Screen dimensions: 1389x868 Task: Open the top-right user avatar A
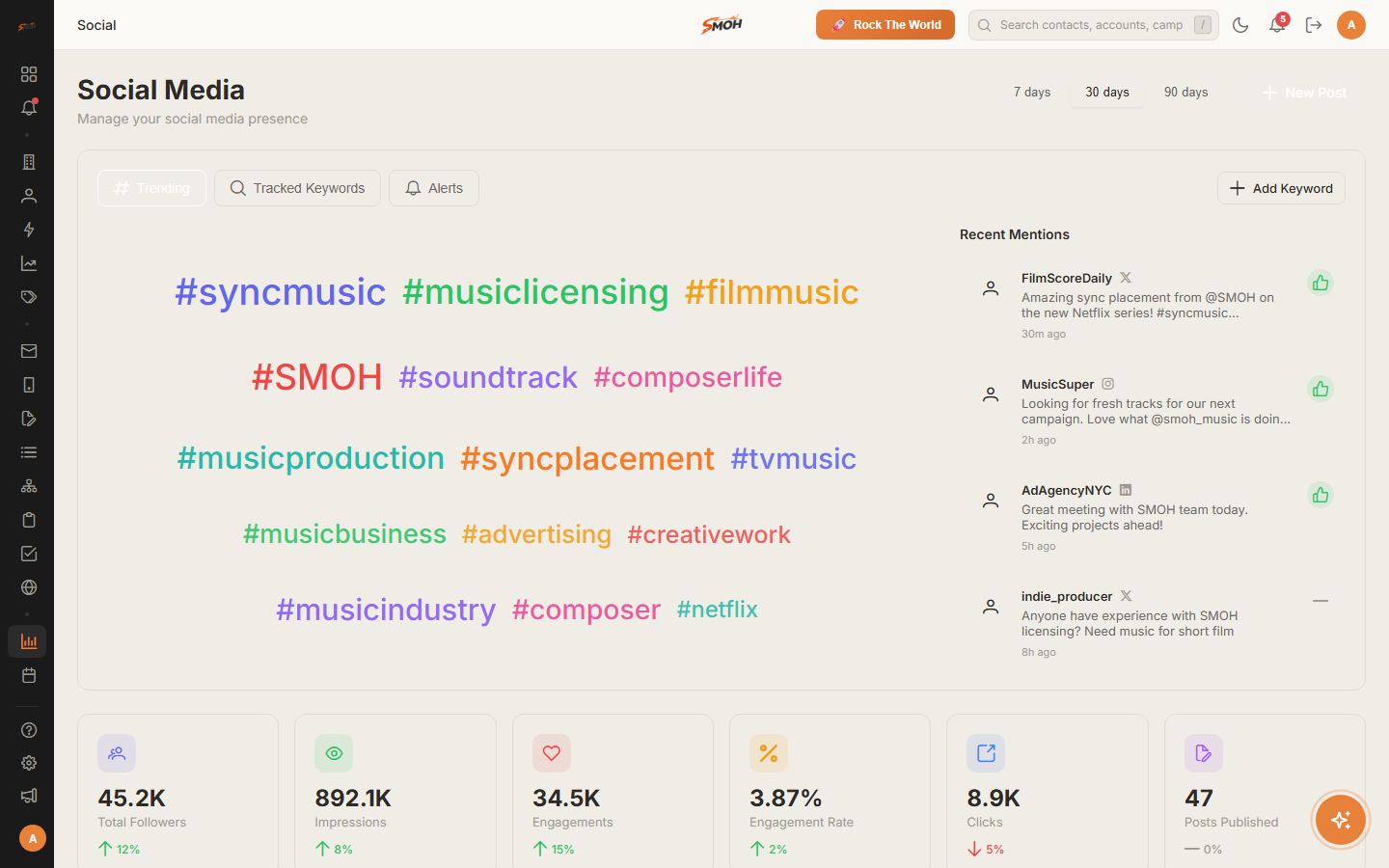tap(1351, 25)
